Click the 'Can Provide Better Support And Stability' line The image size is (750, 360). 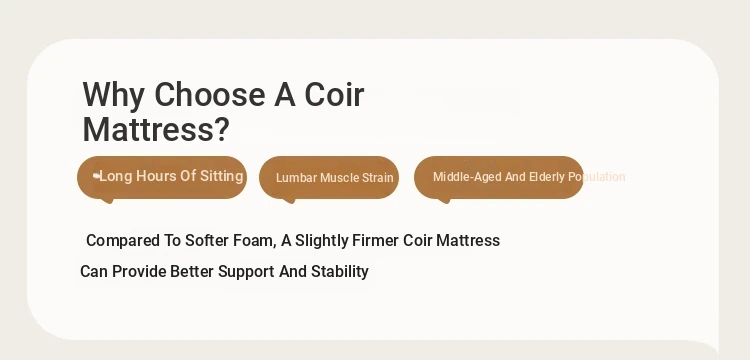[x=224, y=272]
